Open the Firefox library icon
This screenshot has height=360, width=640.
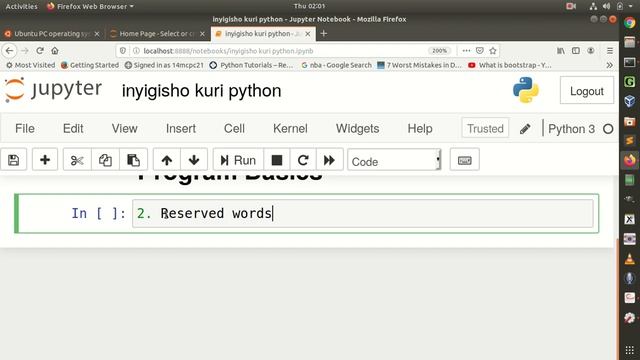pos(561,51)
